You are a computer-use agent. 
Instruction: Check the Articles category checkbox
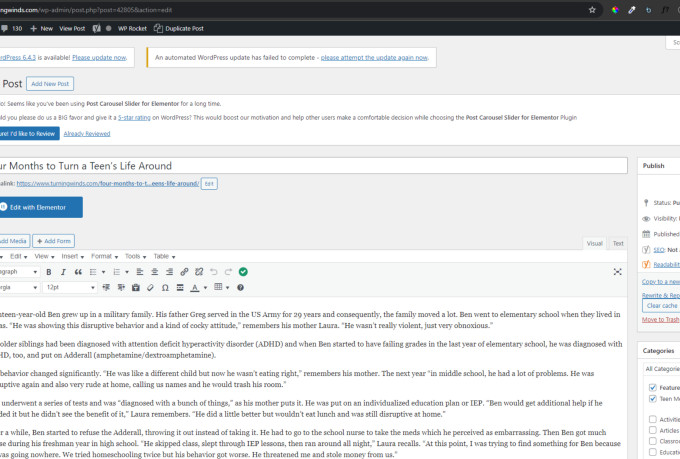pyautogui.click(x=653, y=430)
